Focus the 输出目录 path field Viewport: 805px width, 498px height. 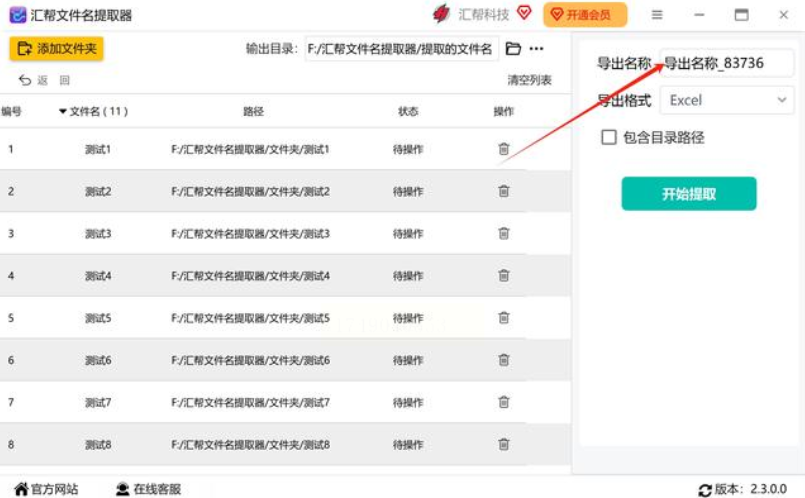[x=401, y=49]
